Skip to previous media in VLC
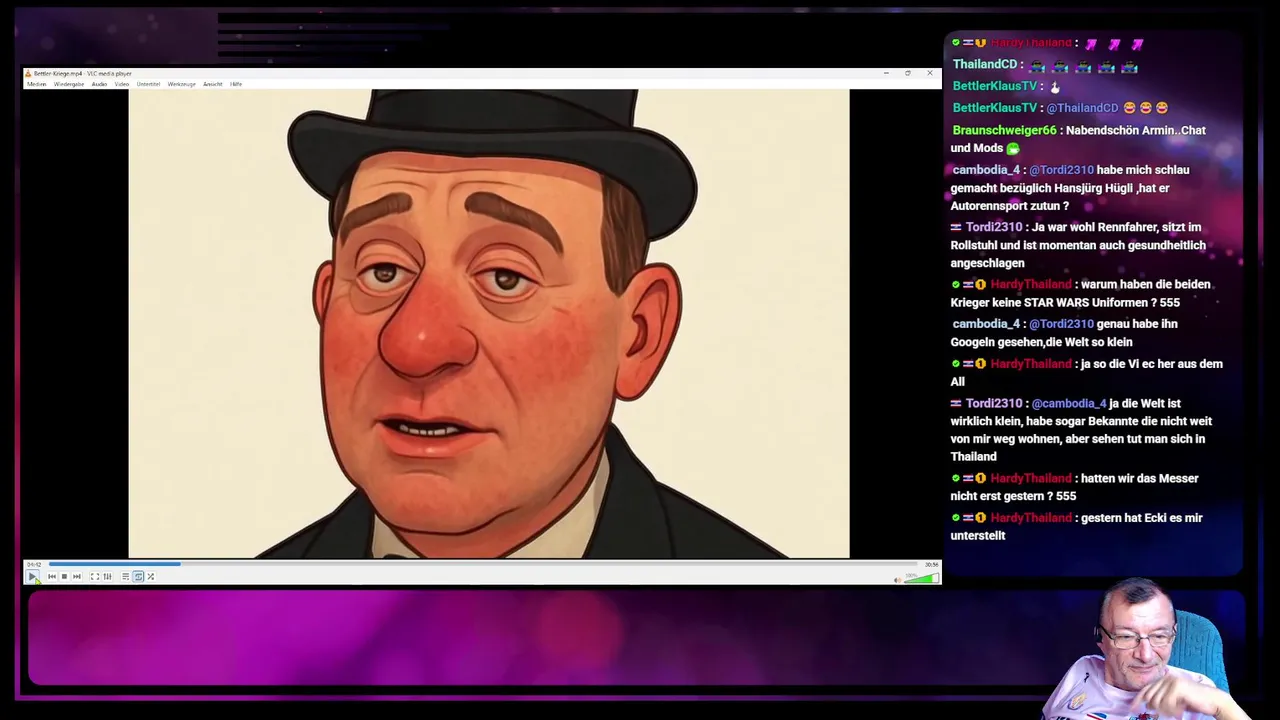This screenshot has height=720, width=1280. (52, 576)
